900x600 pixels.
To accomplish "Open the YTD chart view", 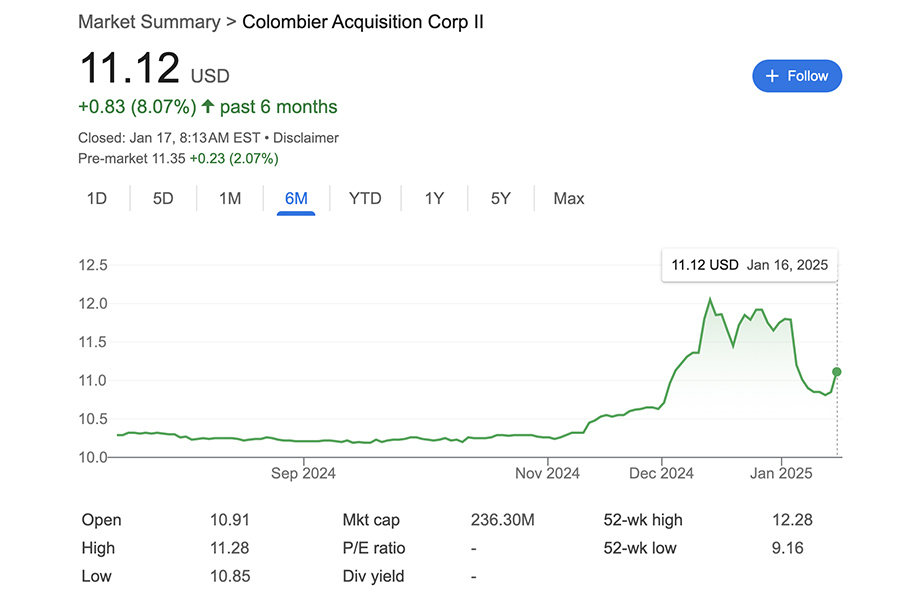I will (365, 198).
